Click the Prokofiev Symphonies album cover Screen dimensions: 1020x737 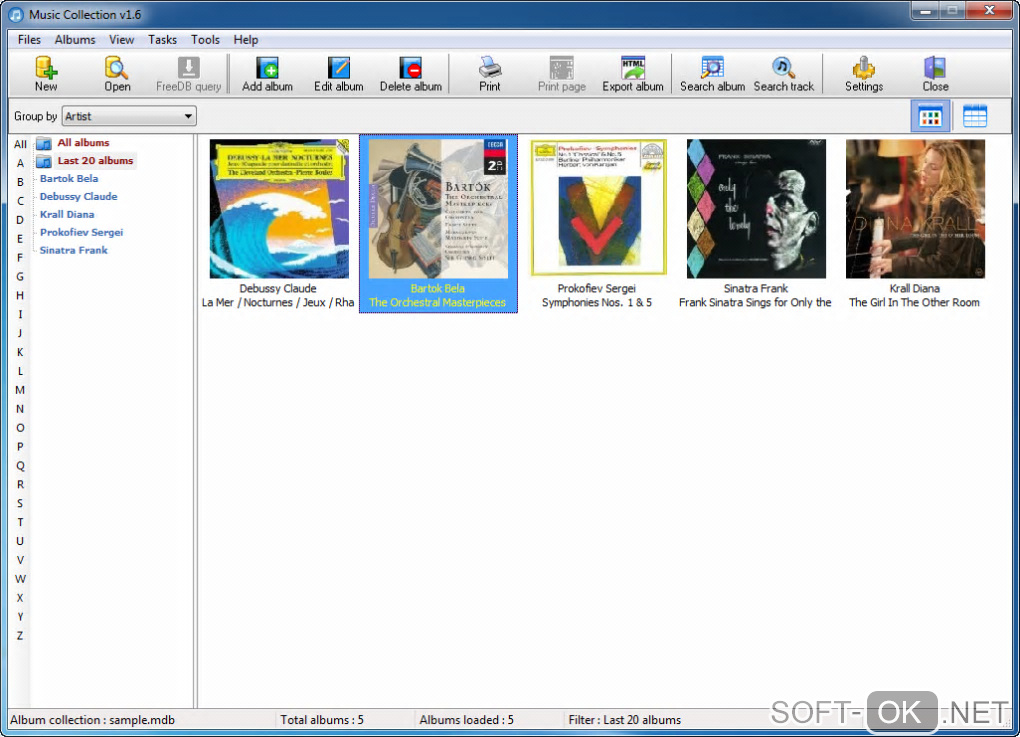pyautogui.click(x=598, y=208)
